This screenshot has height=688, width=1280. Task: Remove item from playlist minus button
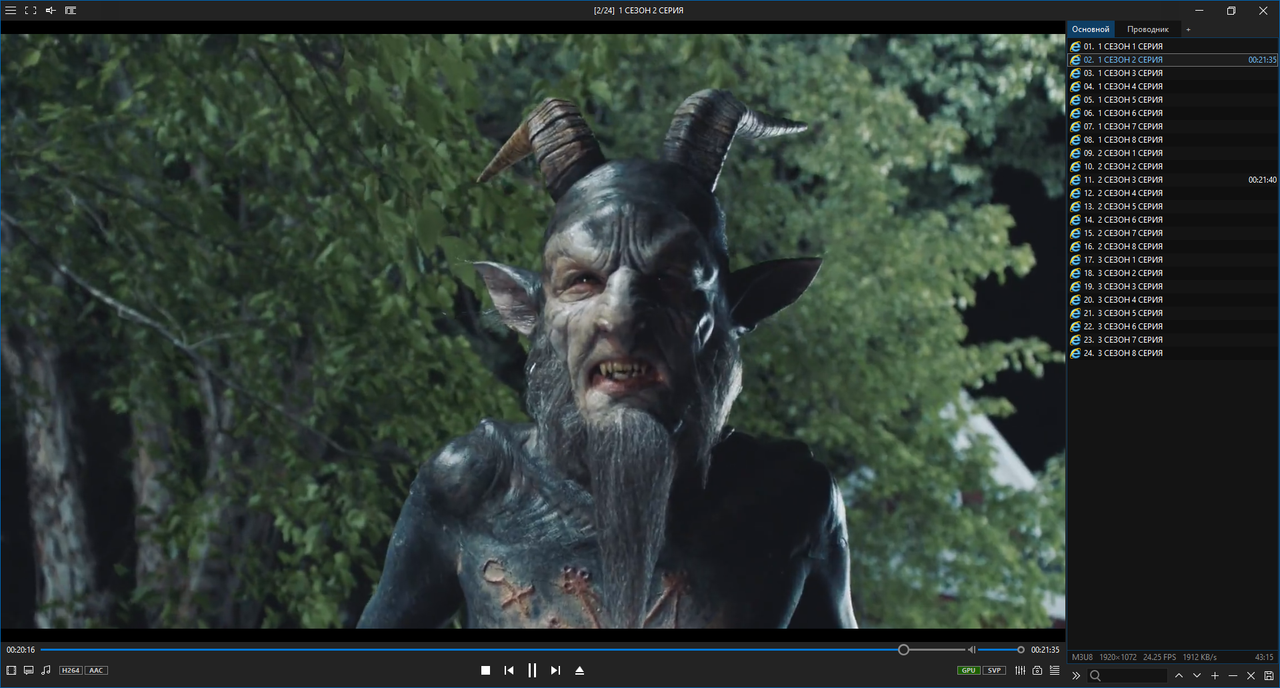pos(1233,676)
